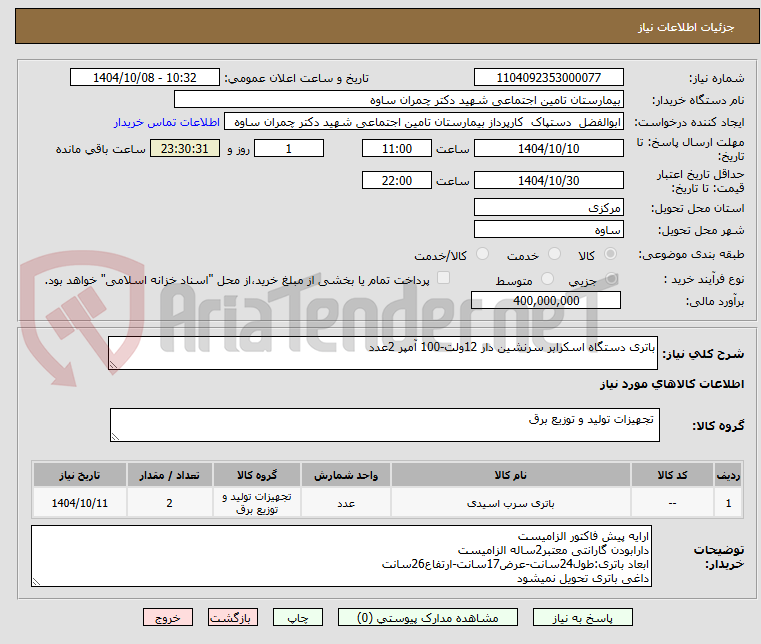Click the delivery city field ساوه
The height and width of the screenshot is (644, 761).
click(x=548, y=229)
